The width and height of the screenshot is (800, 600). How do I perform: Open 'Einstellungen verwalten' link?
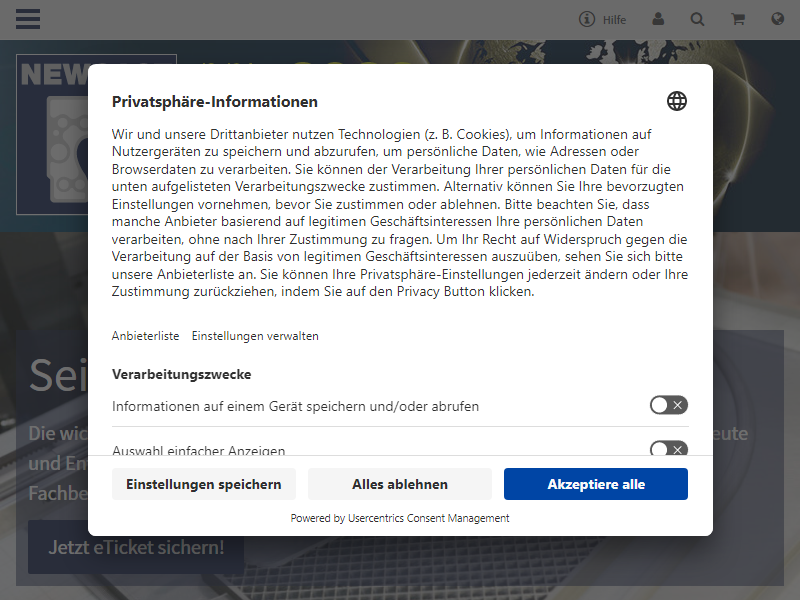coord(255,336)
